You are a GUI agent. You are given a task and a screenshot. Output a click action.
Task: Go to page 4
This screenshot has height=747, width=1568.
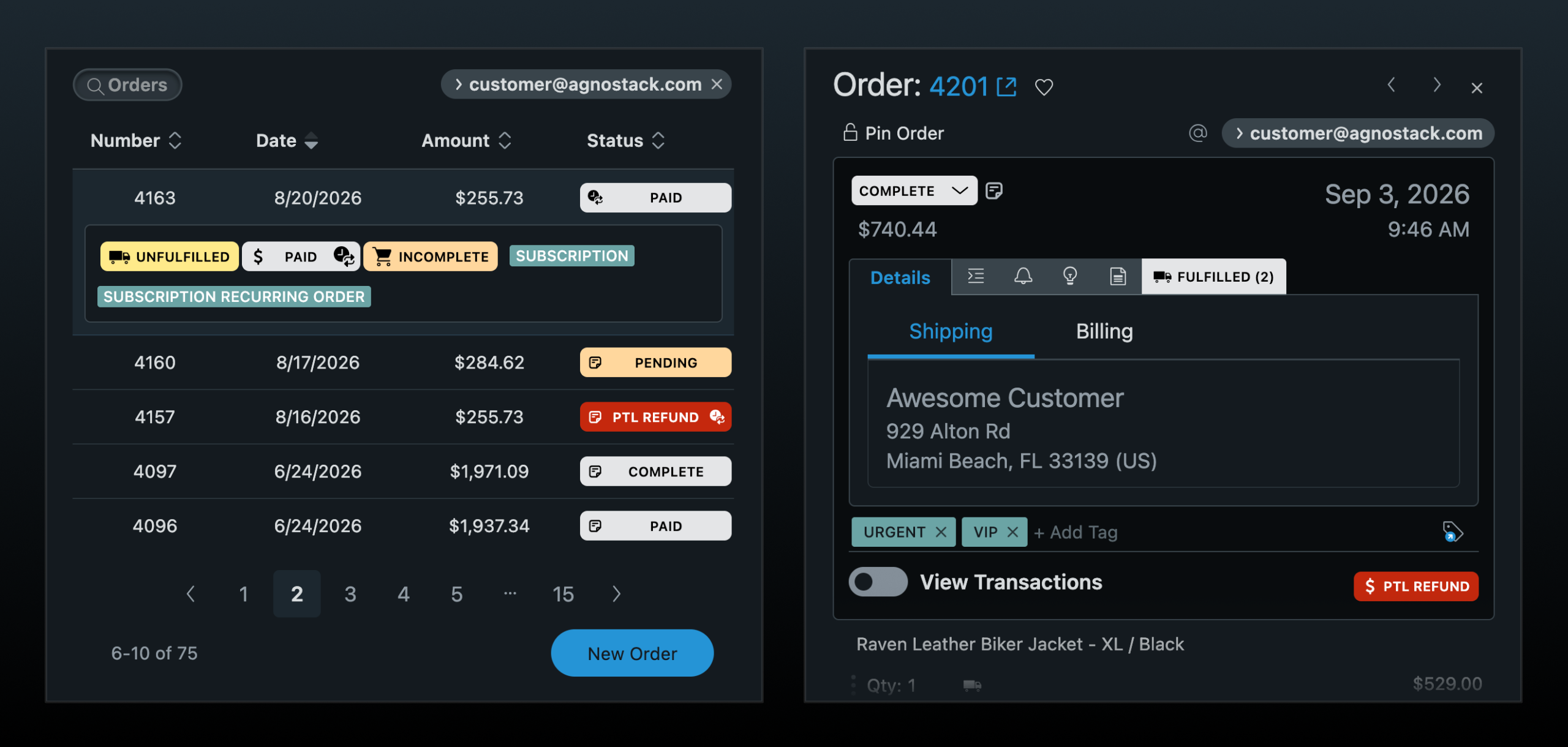tap(404, 594)
